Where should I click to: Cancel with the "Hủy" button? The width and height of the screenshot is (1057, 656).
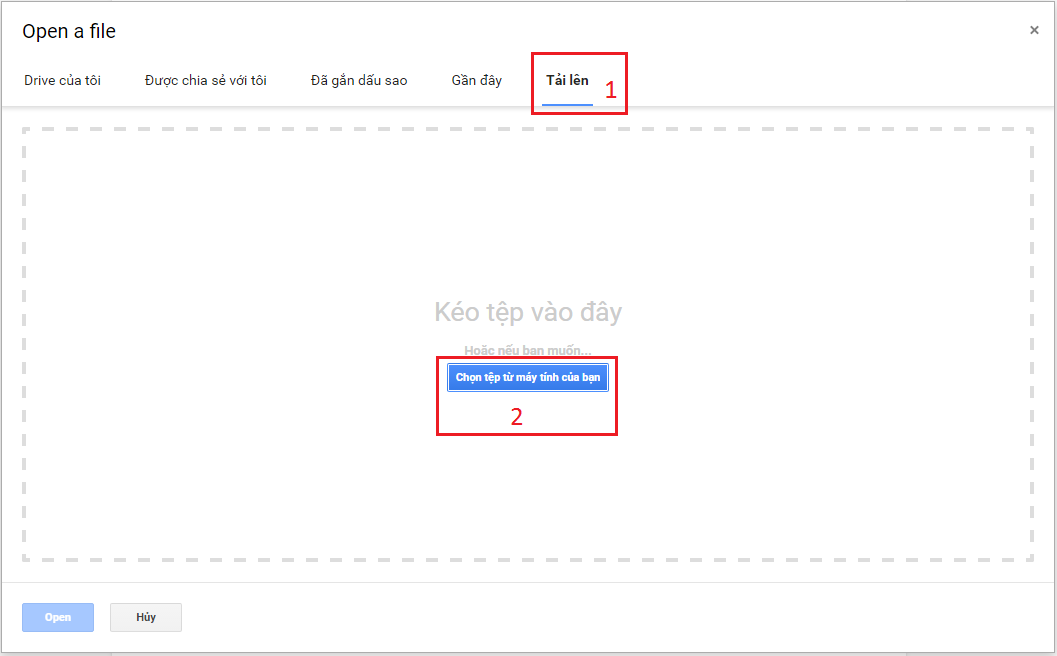146,617
